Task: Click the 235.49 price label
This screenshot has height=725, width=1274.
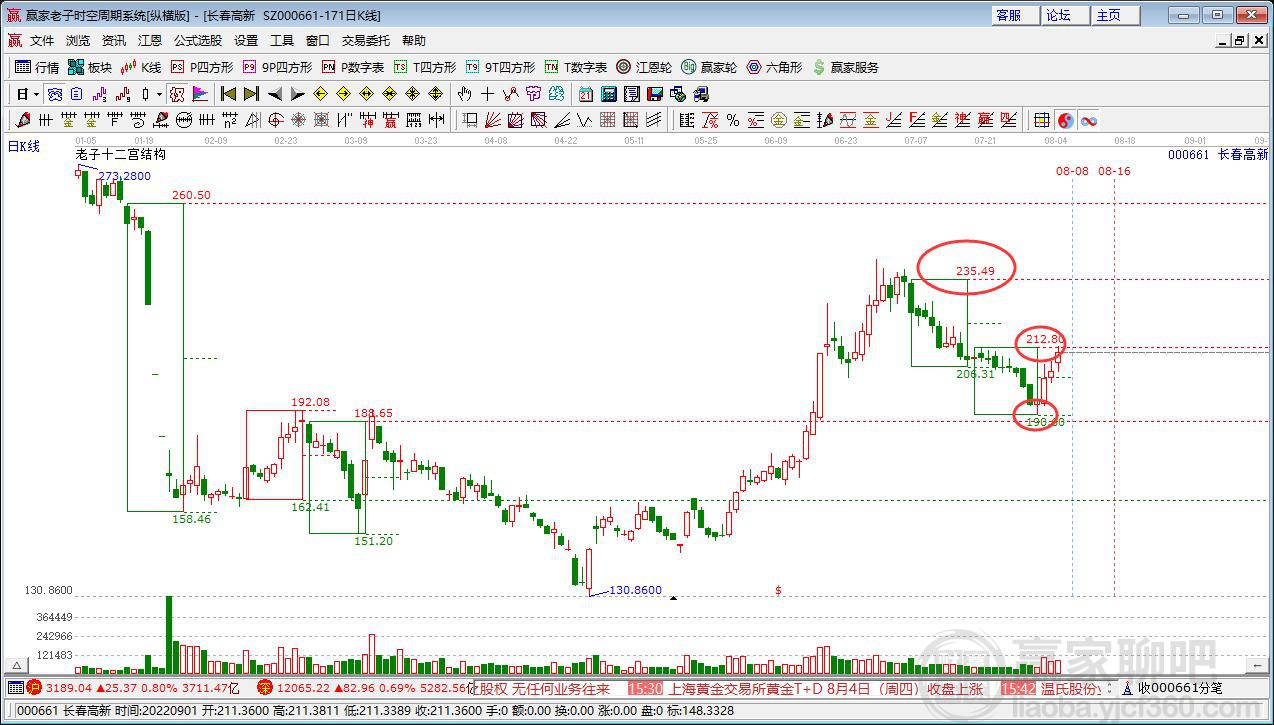Action: [975, 271]
